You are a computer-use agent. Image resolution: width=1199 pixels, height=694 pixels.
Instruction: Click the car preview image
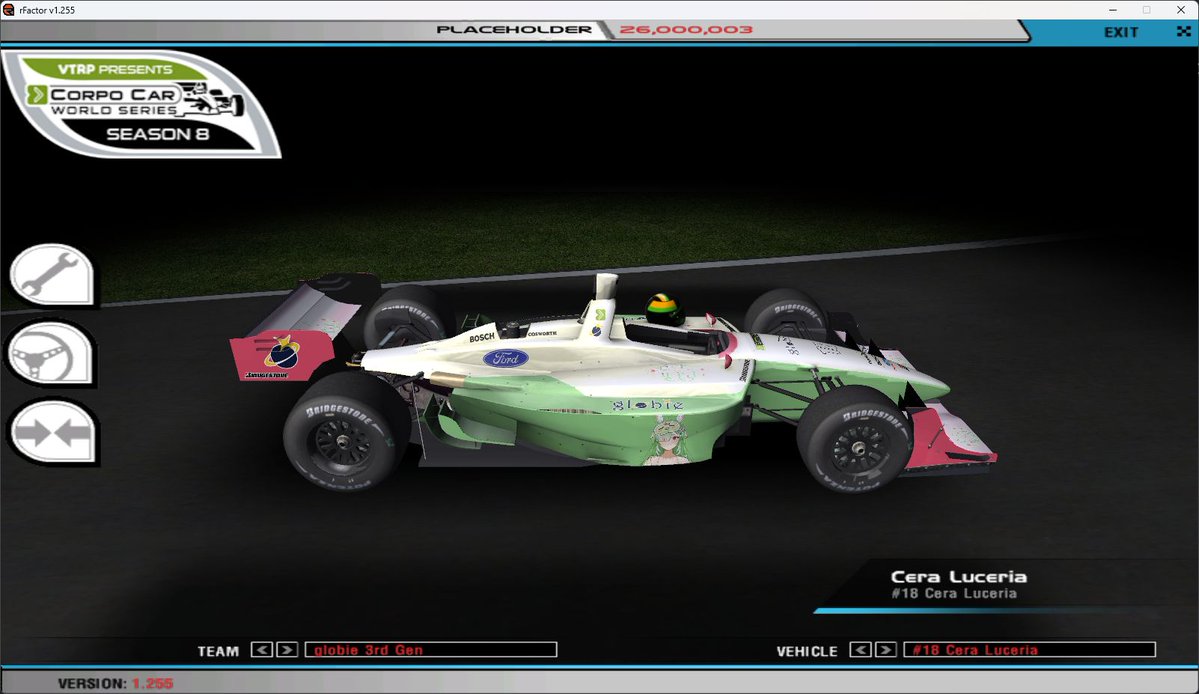tap(612, 382)
